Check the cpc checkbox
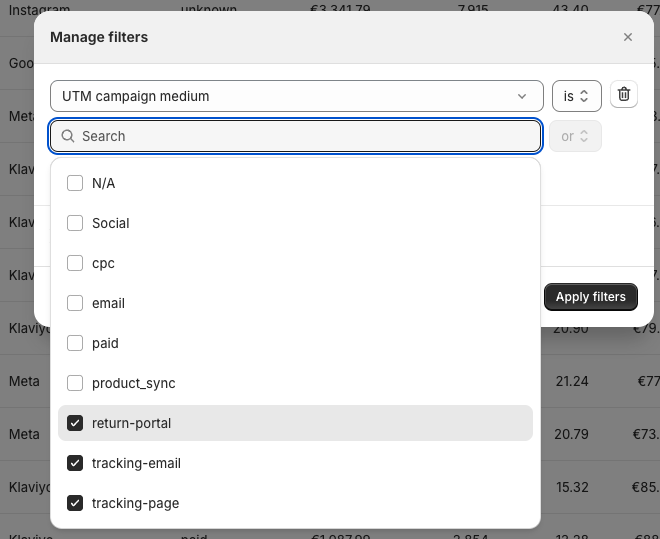 click(x=75, y=263)
